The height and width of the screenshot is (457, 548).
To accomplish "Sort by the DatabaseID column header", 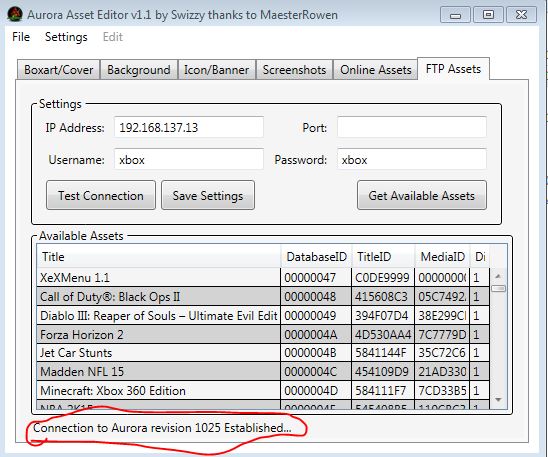I will (x=316, y=256).
